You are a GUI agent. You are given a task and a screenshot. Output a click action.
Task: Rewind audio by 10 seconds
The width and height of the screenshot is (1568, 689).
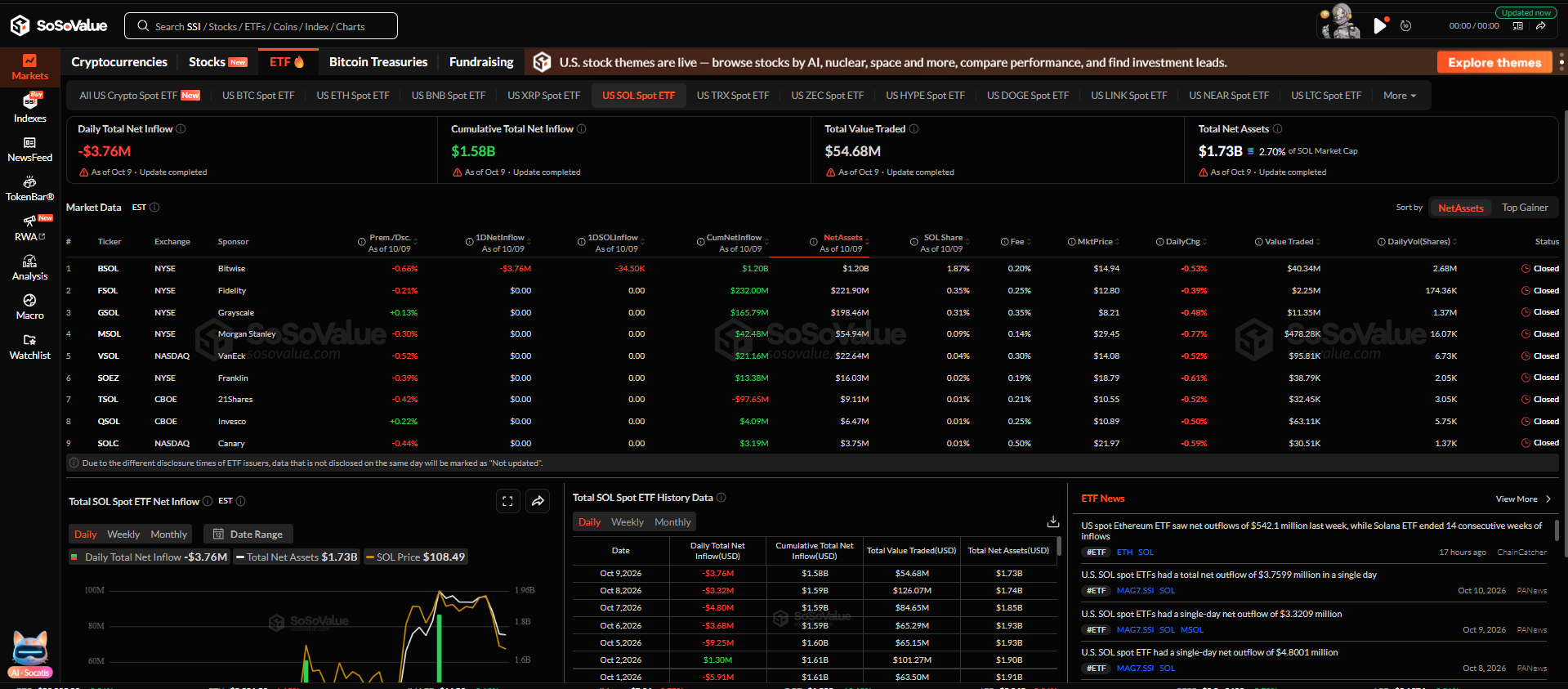[1405, 25]
